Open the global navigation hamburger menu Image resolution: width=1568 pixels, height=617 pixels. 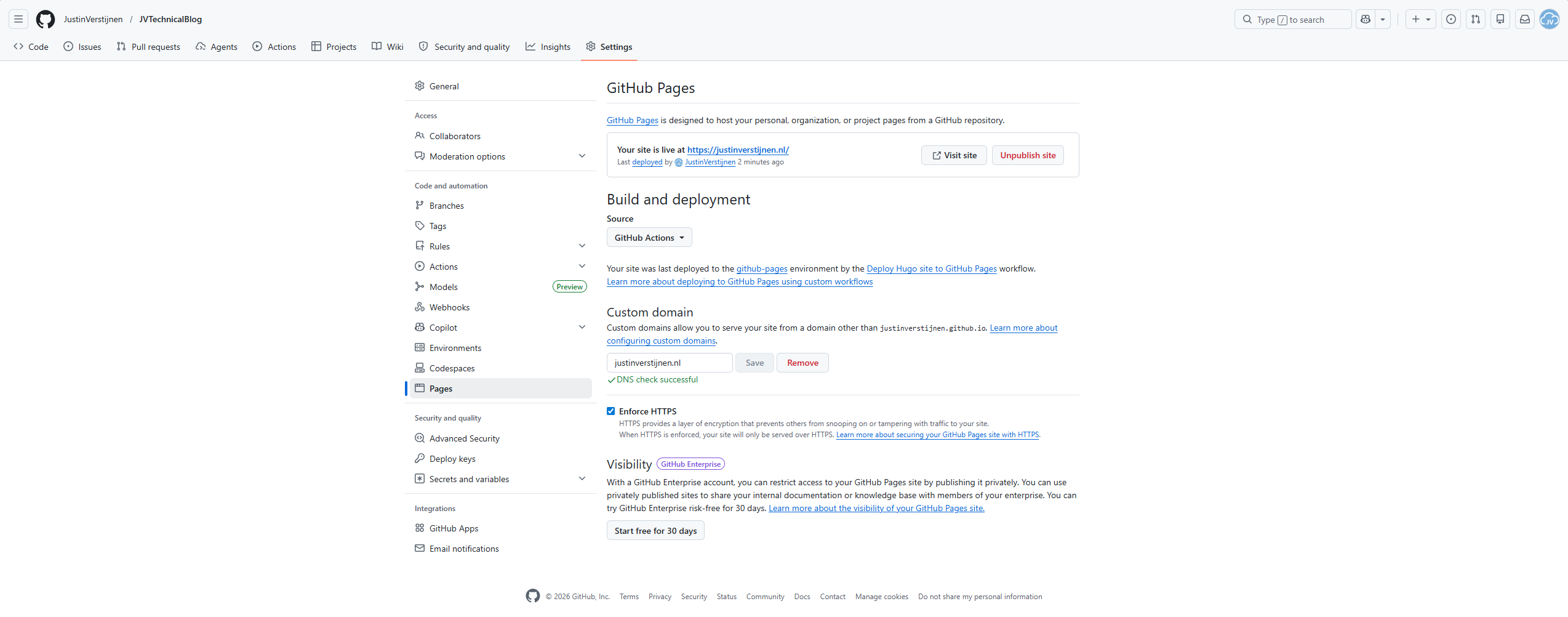point(18,19)
